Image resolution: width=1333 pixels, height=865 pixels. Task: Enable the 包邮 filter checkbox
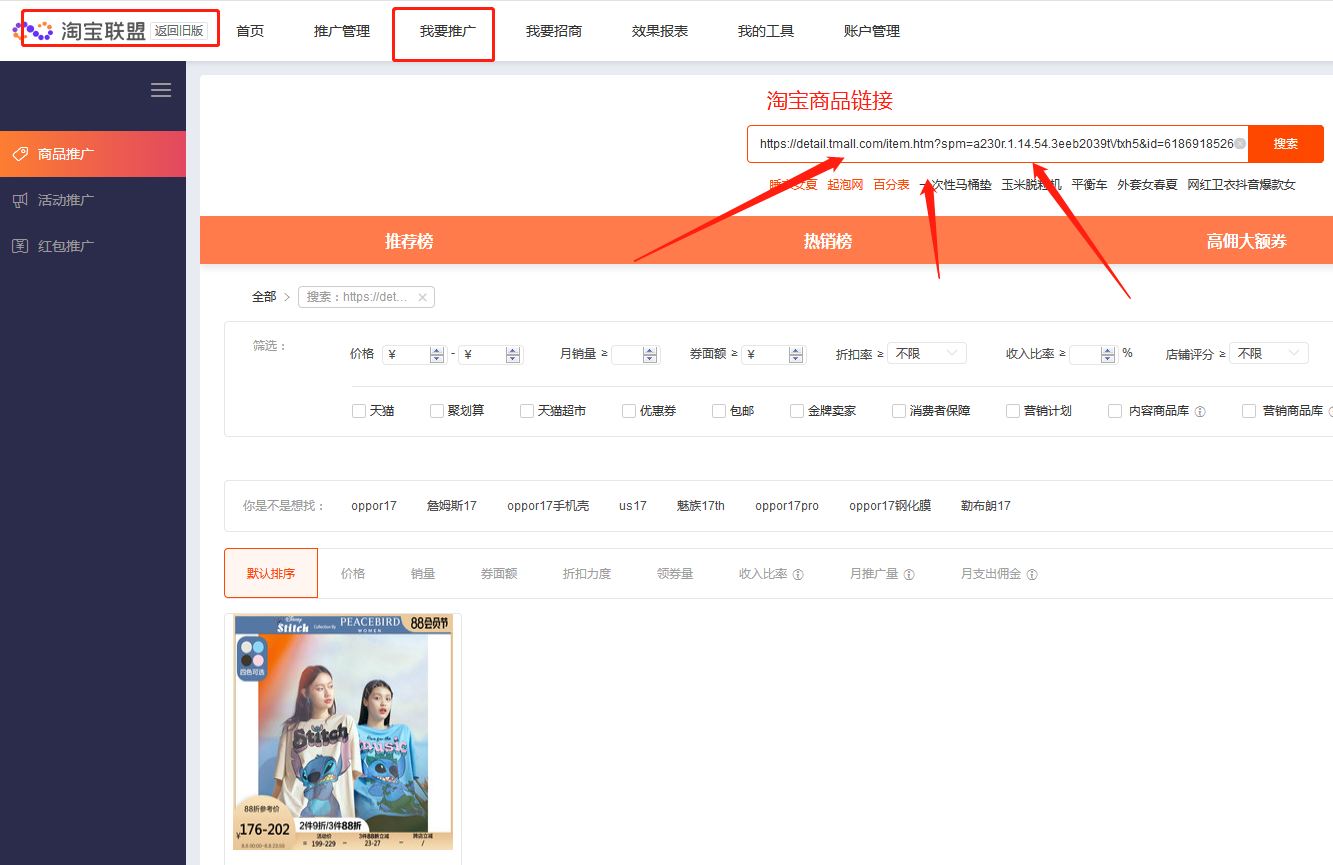click(x=718, y=410)
